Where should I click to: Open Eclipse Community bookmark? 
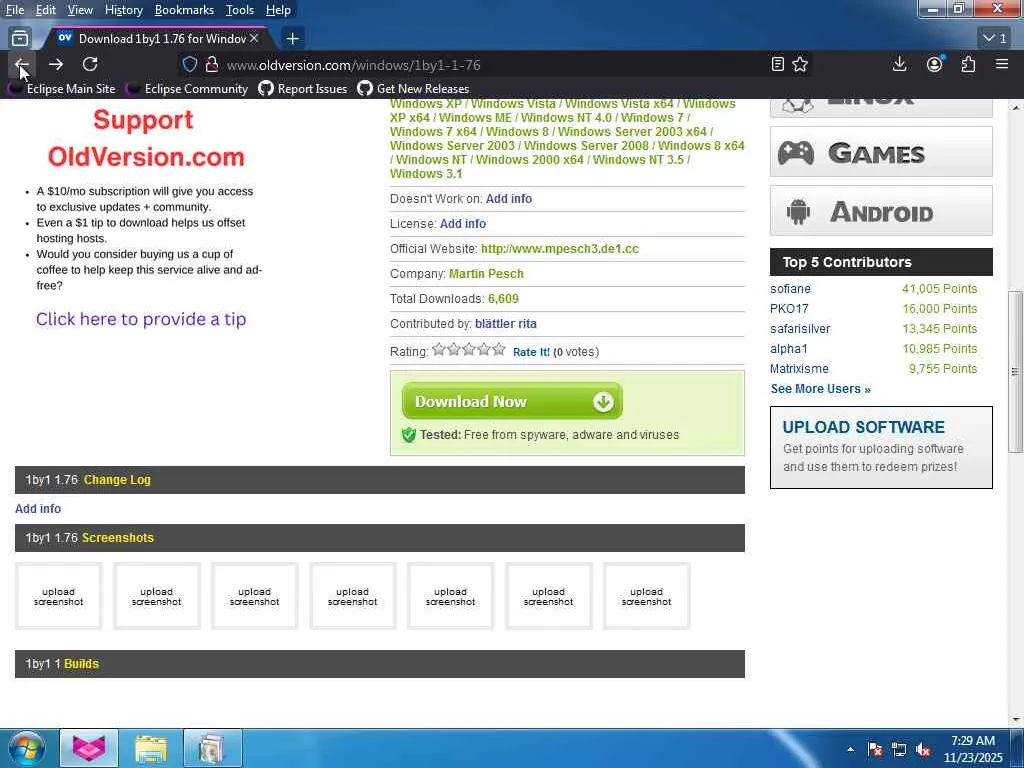(x=187, y=89)
